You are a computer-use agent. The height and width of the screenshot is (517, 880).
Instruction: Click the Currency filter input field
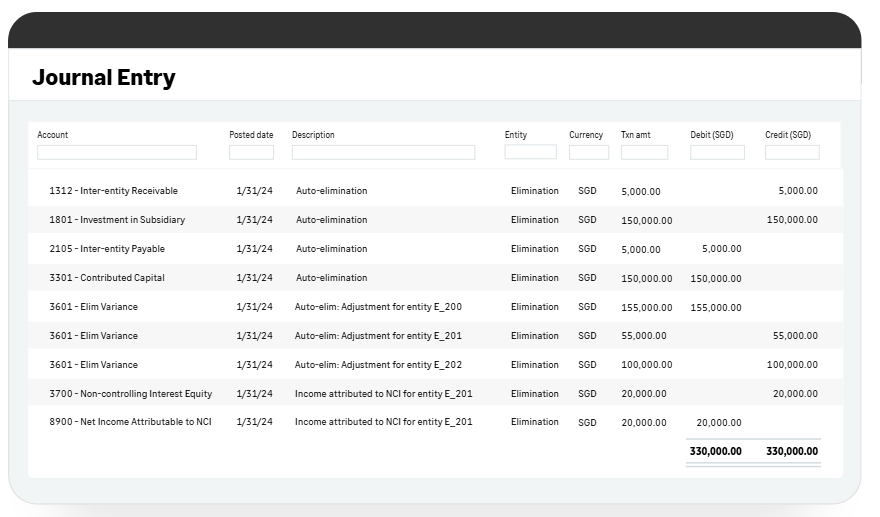(589, 152)
